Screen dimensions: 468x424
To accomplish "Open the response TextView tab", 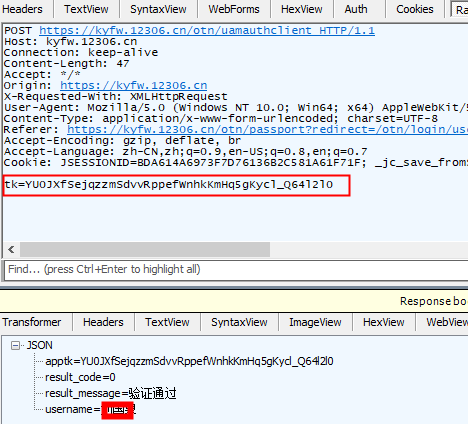I will (x=167, y=322).
